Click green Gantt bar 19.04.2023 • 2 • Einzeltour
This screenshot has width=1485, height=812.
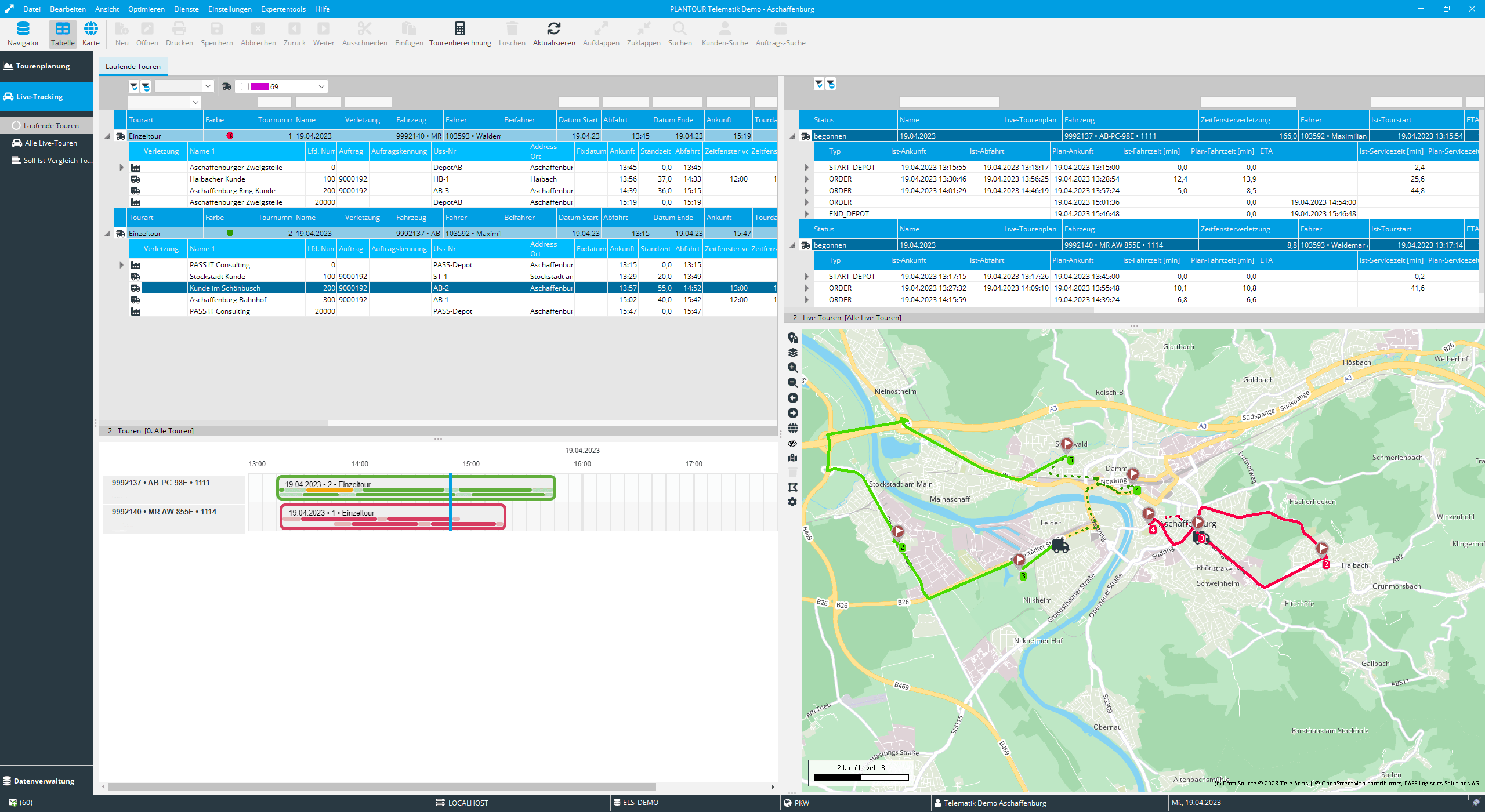click(416, 488)
